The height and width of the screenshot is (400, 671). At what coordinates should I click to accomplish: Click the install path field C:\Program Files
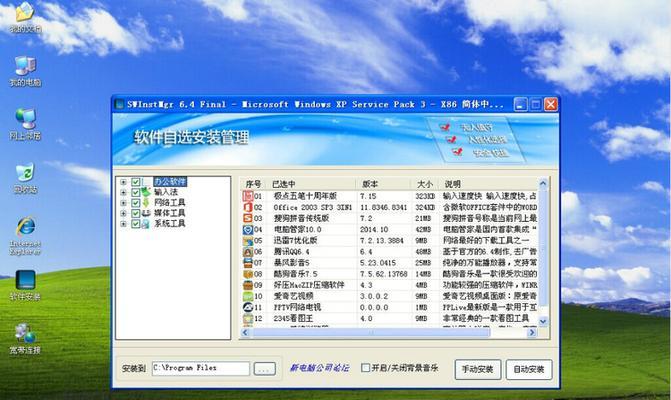[x=201, y=368]
